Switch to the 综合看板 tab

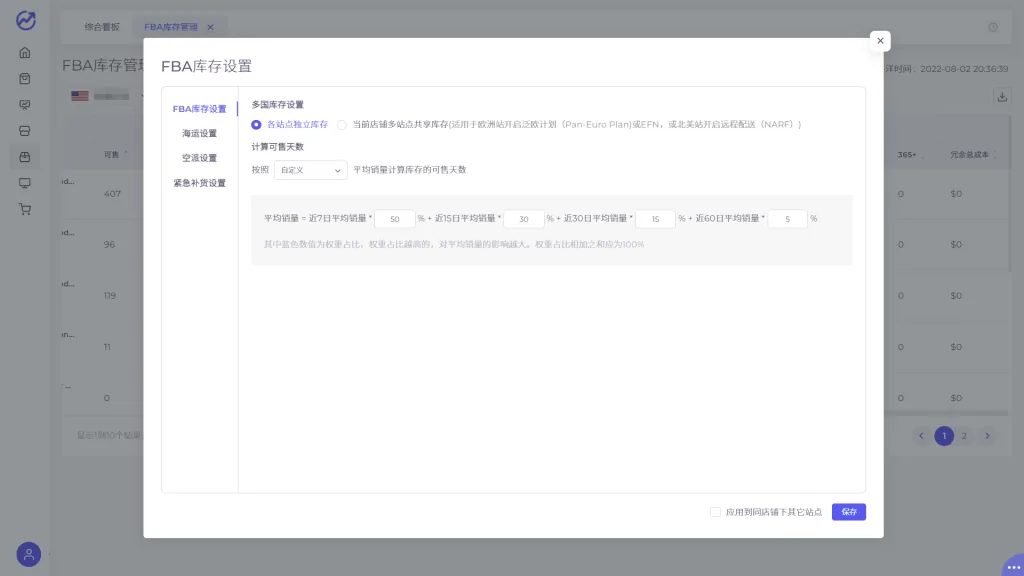pyautogui.click(x=102, y=27)
